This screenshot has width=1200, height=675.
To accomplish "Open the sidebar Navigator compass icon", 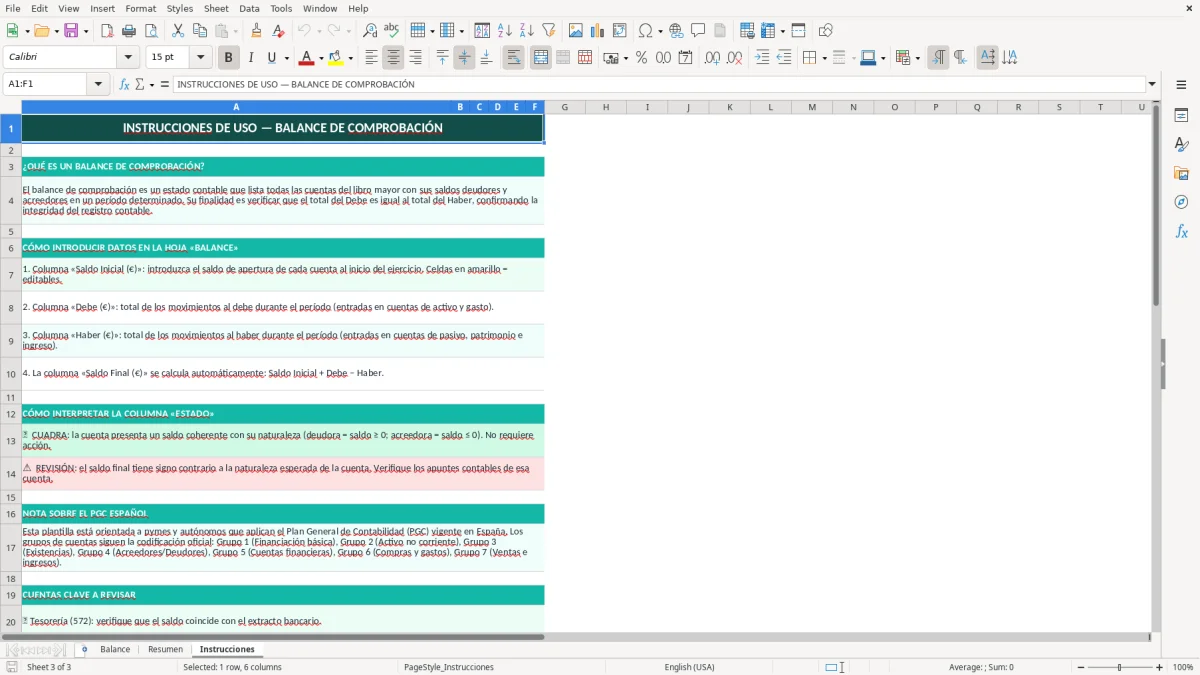I will coord(1181,203).
